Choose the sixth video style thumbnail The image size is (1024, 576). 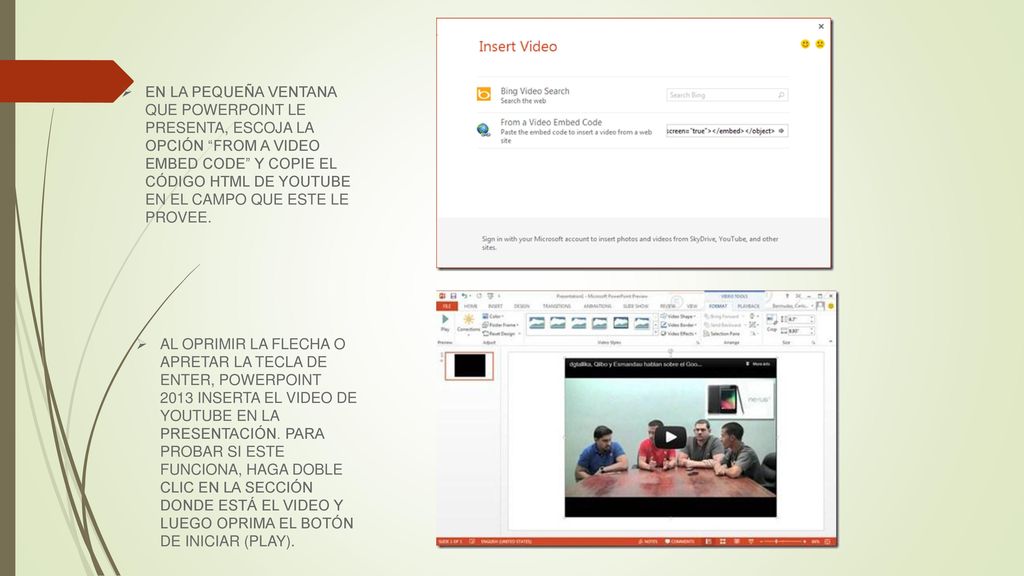[x=642, y=323]
